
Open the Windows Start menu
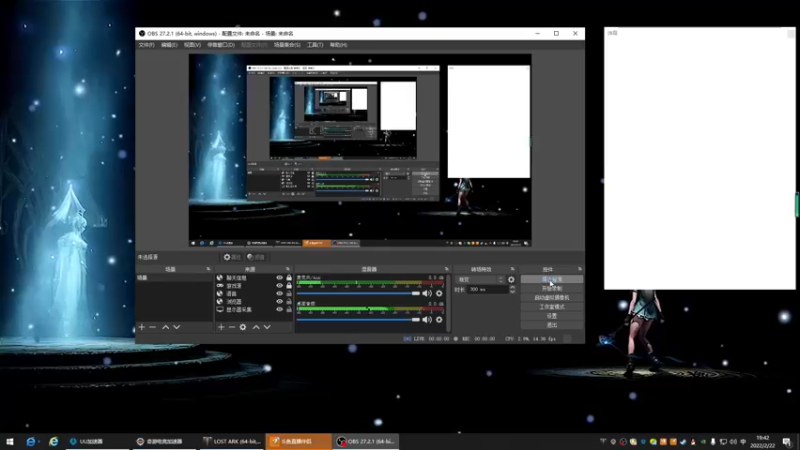click(x=9, y=441)
